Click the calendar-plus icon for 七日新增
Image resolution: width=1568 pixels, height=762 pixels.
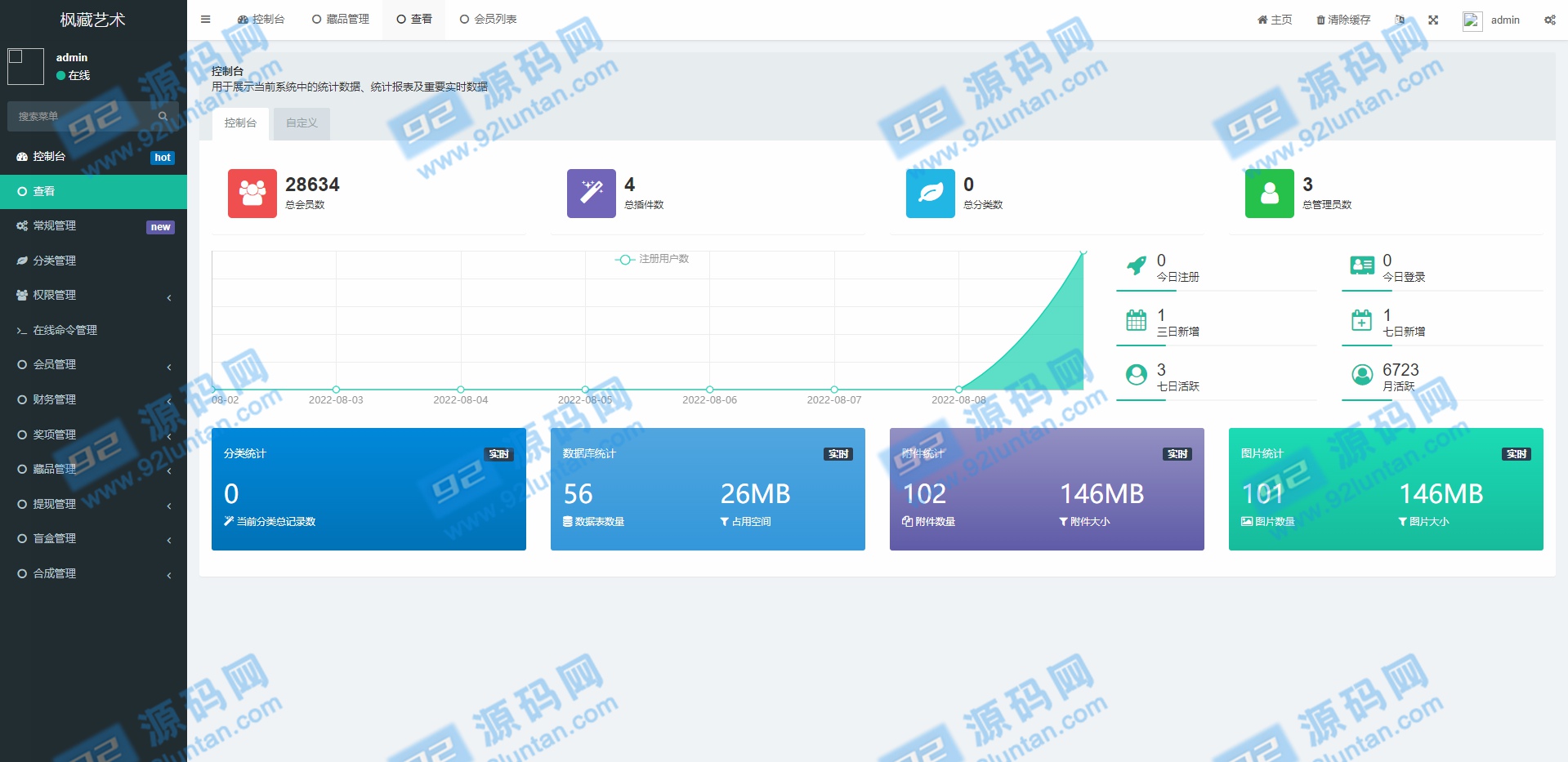point(1362,320)
